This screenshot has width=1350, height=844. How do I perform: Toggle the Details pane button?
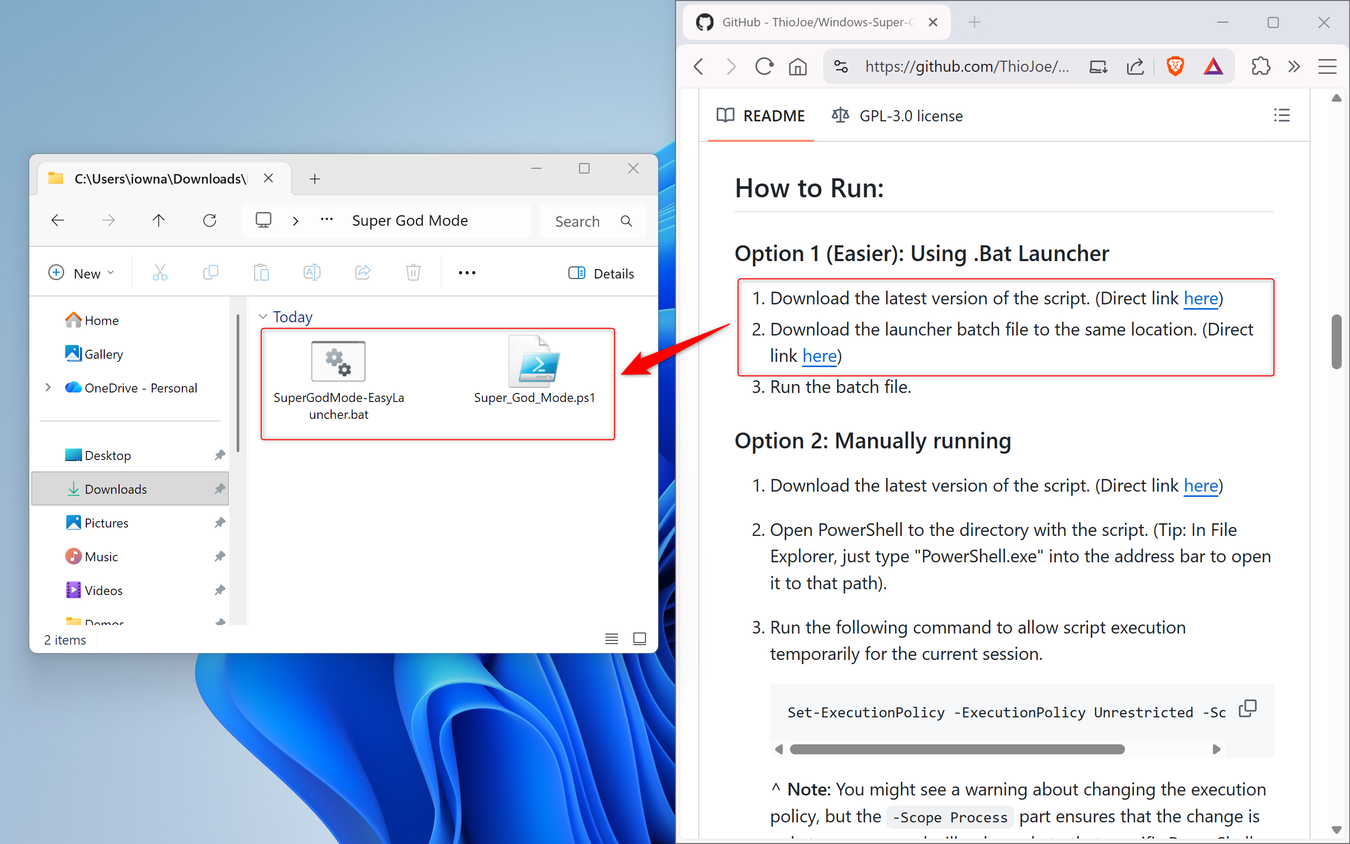pos(601,273)
